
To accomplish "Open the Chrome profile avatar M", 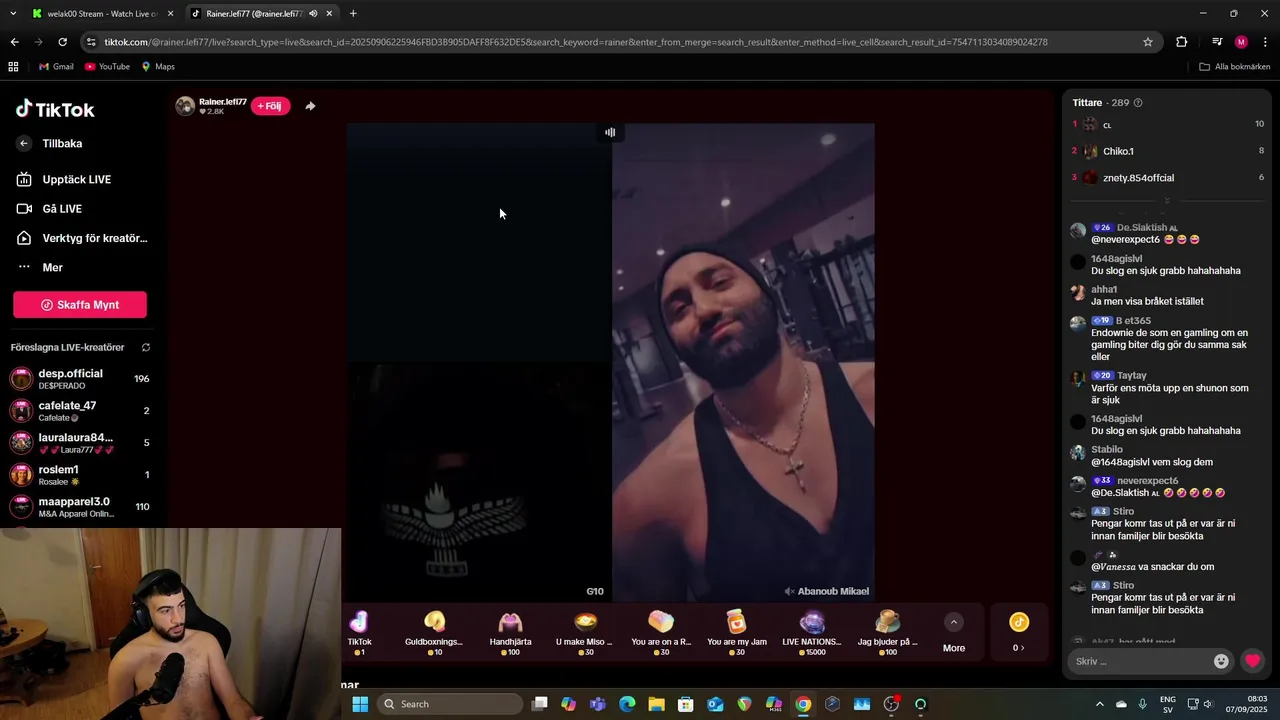I will [1241, 42].
